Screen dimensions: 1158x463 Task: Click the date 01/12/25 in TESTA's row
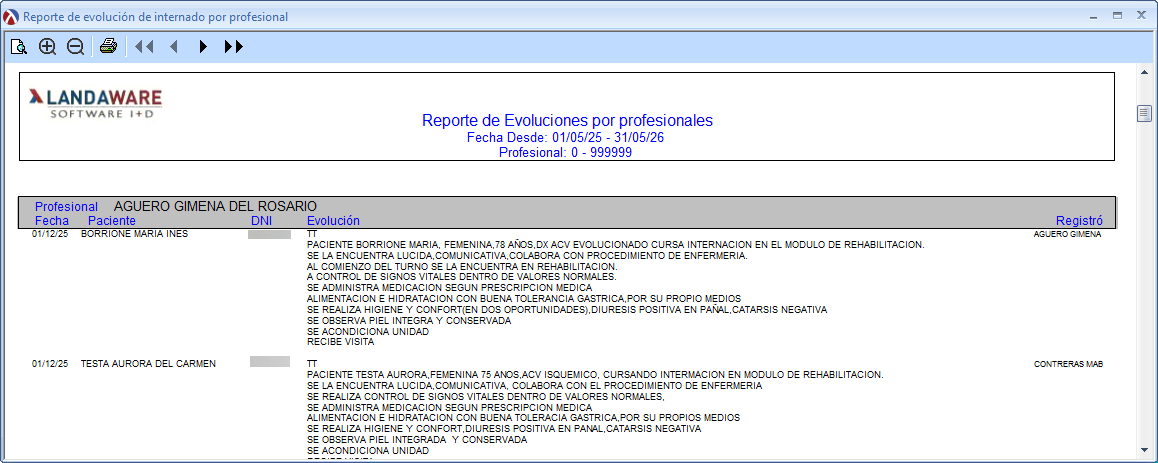pyautogui.click(x=50, y=364)
